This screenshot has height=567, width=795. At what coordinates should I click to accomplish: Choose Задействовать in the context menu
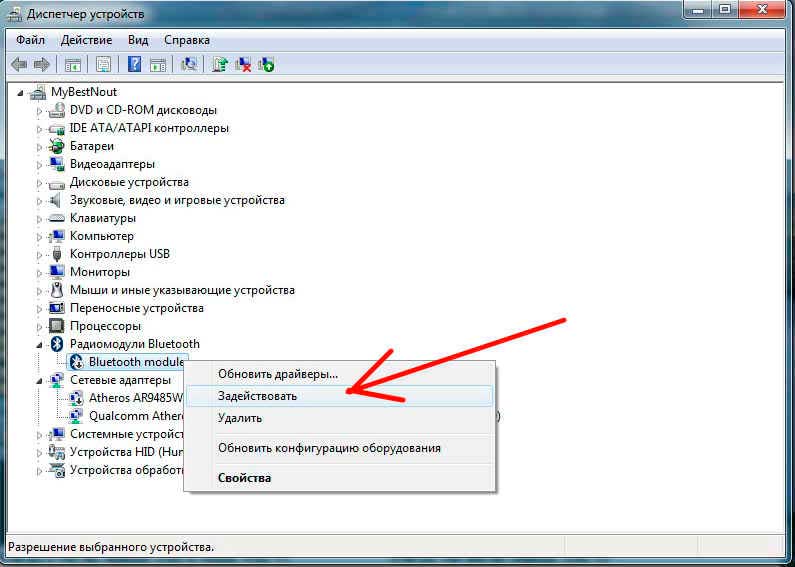tap(340, 396)
